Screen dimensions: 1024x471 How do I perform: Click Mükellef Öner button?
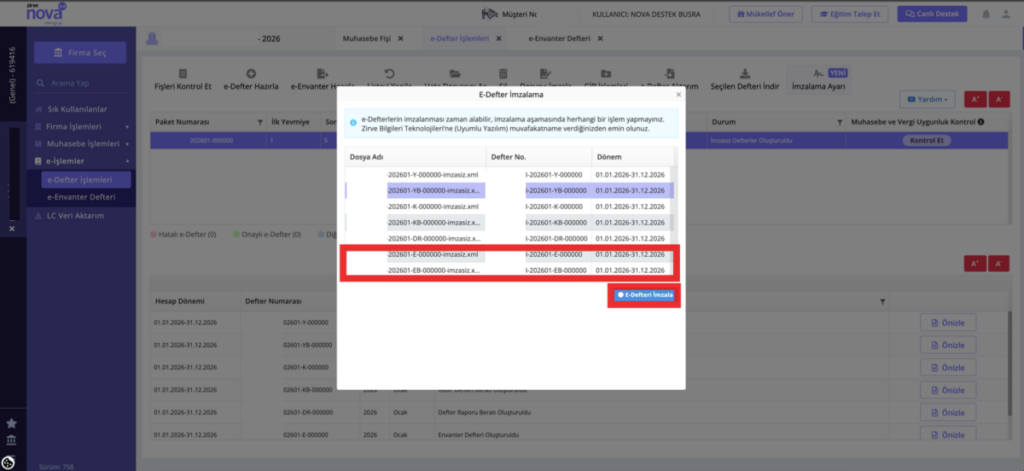point(765,14)
